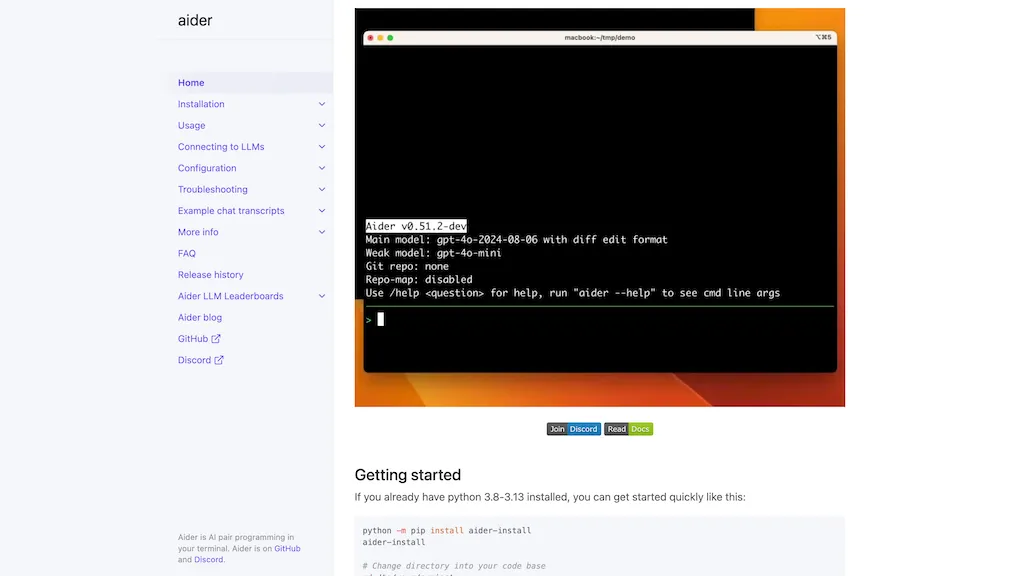Screen dimensions: 1024x576
Task: Open Example chat transcripts page
Action: pyautogui.click(x=231, y=211)
